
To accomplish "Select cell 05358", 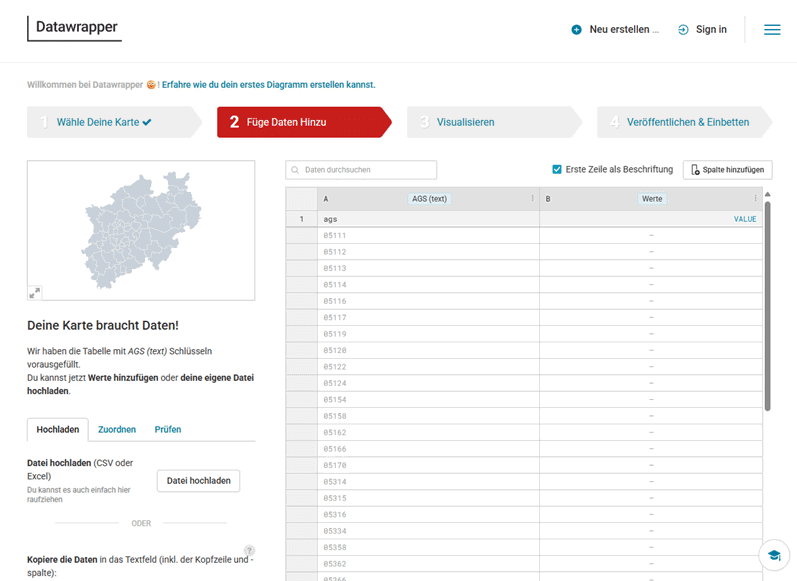I will coord(428,547).
